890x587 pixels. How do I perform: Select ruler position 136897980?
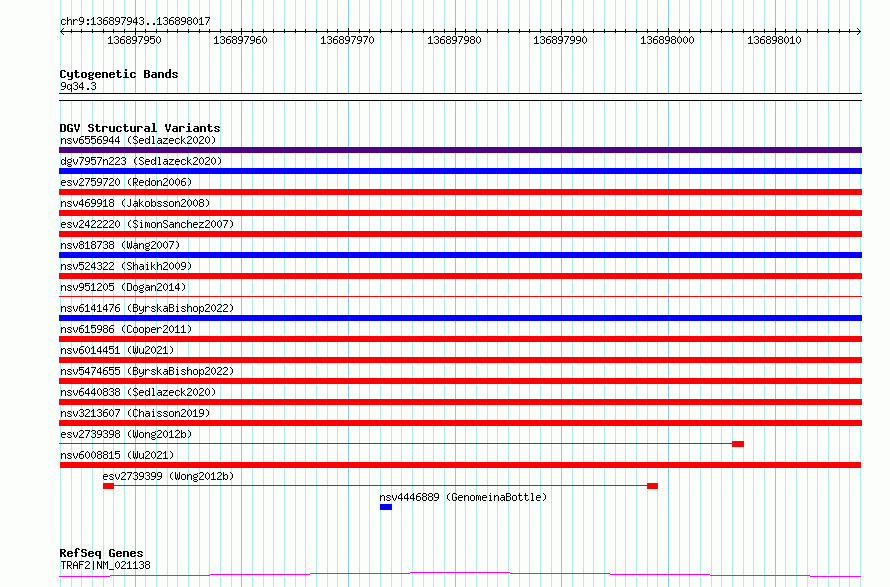pyautogui.click(x=454, y=40)
